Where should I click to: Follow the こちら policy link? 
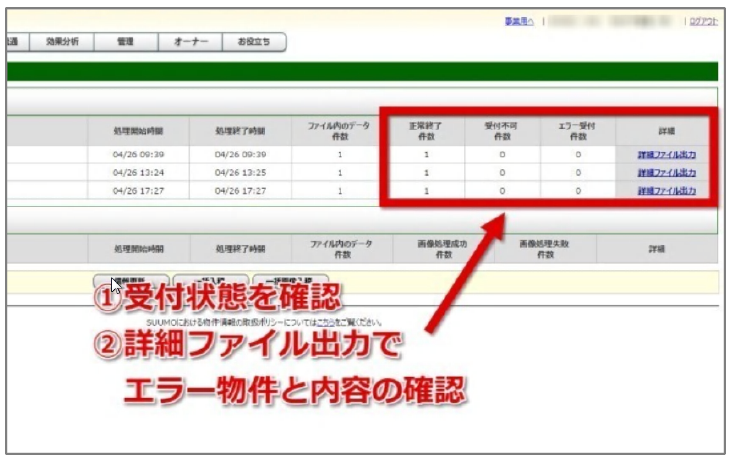(325, 322)
